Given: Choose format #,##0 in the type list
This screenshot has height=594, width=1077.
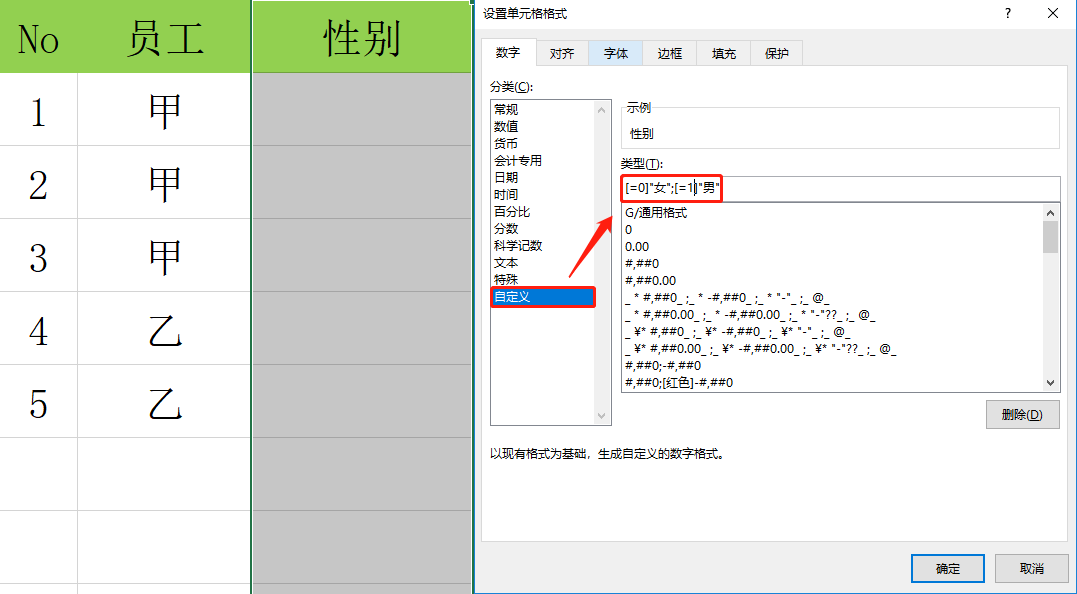Looking at the screenshot, I should [x=831, y=264].
